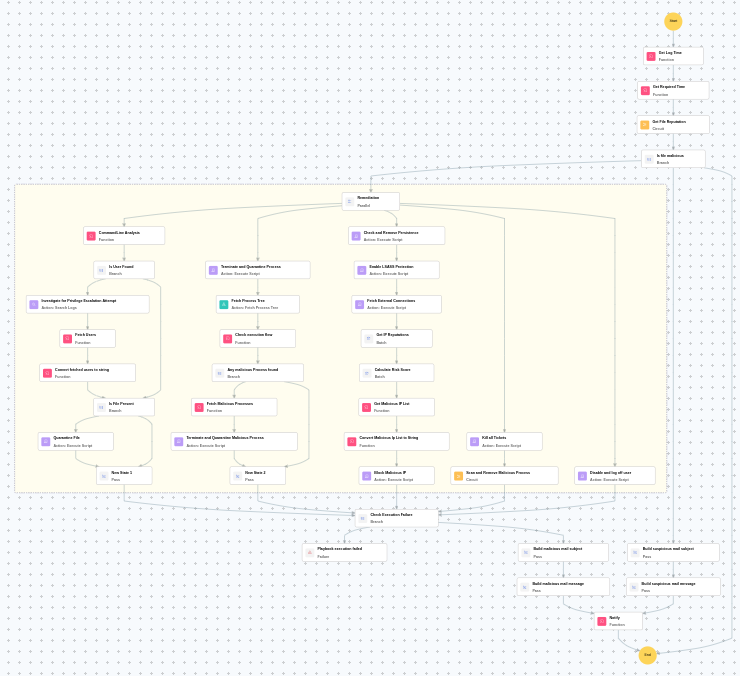Click the batch icon on Get IP Reputations
This screenshot has width=740, height=676.
coord(369,338)
